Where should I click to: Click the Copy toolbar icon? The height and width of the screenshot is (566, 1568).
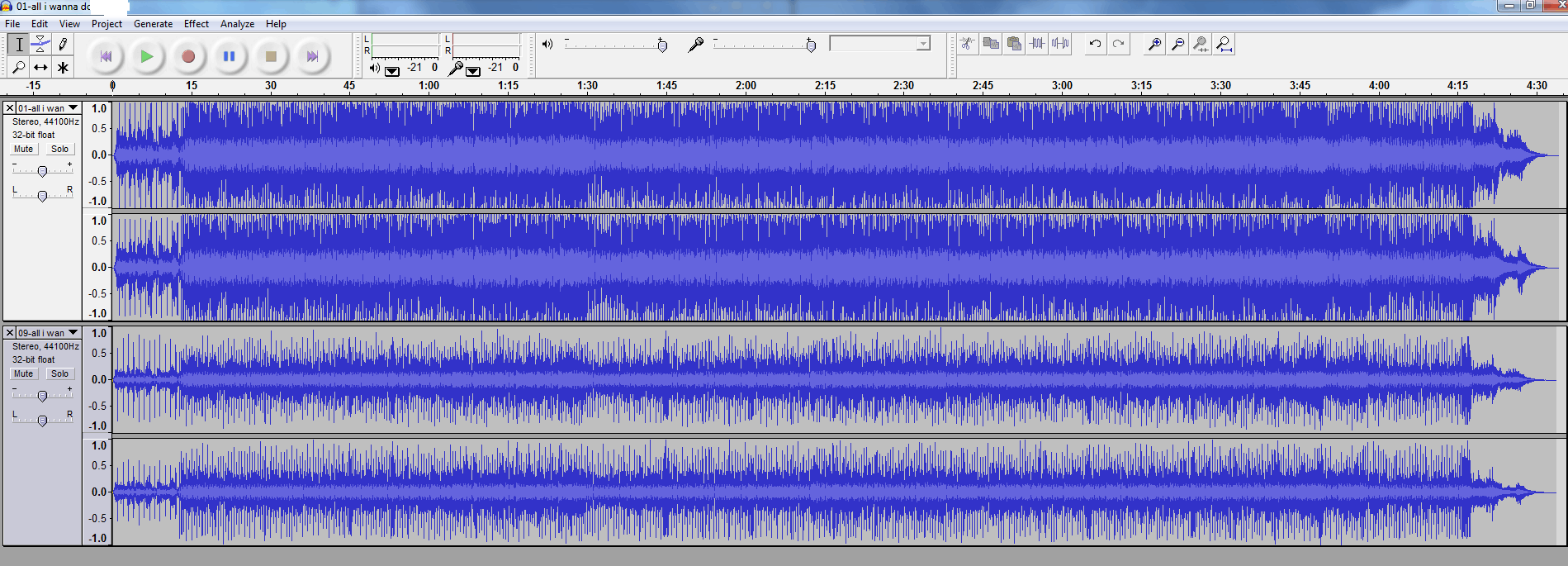[991, 44]
